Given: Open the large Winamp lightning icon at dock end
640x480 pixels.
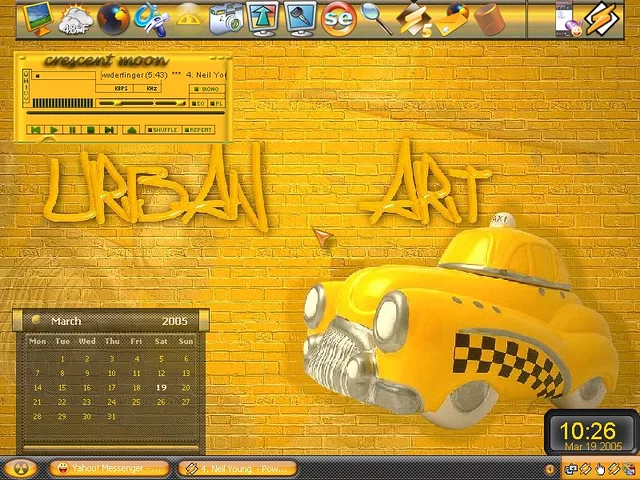Looking at the screenshot, I should (602, 19).
